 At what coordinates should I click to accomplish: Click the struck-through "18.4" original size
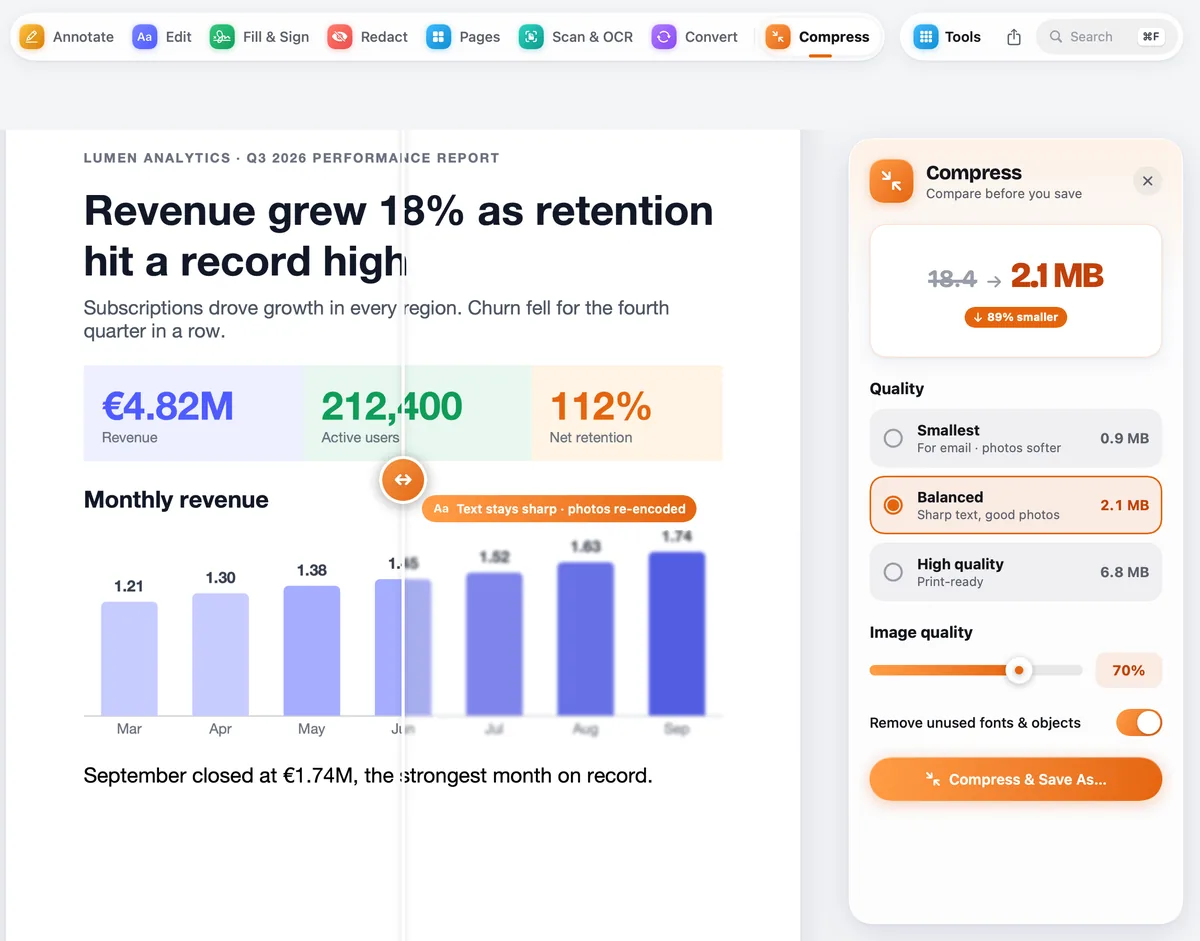pyautogui.click(x=952, y=279)
